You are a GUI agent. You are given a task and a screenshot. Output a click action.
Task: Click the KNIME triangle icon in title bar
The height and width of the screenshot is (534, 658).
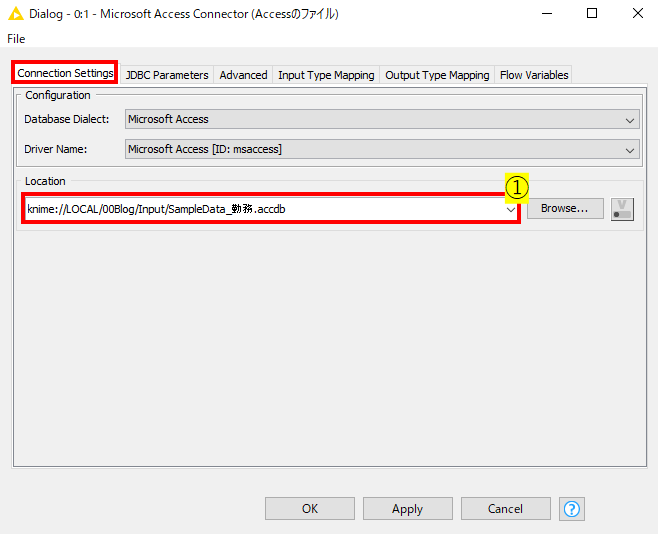click(x=16, y=14)
